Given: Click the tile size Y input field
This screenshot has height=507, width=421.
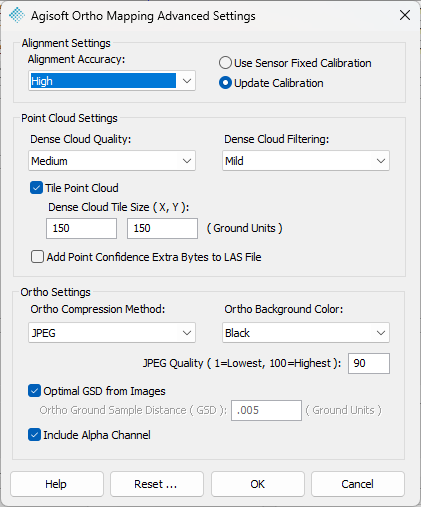Looking at the screenshot, I should coord(162,228).
